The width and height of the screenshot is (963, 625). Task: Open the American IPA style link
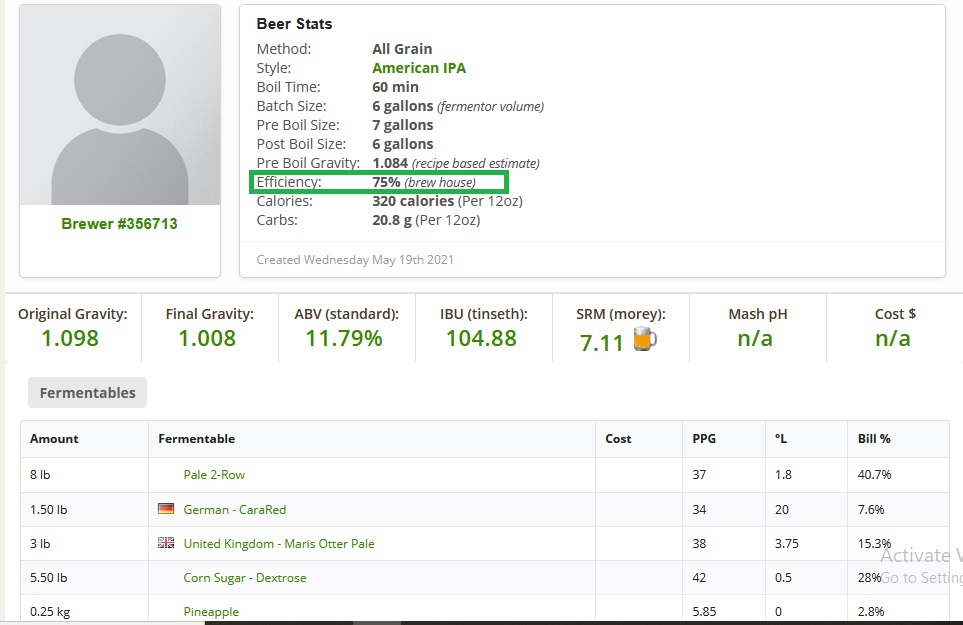pos(419,68)
